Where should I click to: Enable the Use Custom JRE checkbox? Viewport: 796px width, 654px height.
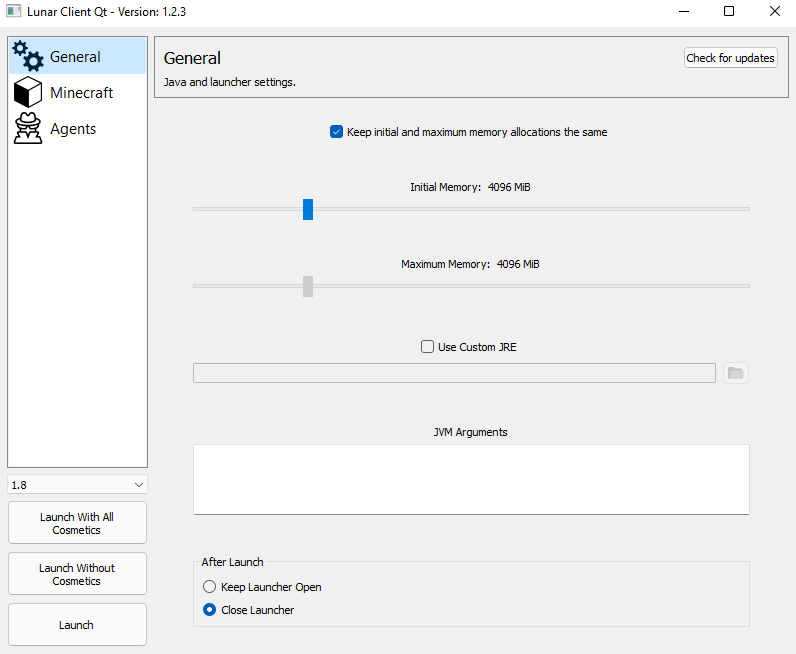[428, 347]
